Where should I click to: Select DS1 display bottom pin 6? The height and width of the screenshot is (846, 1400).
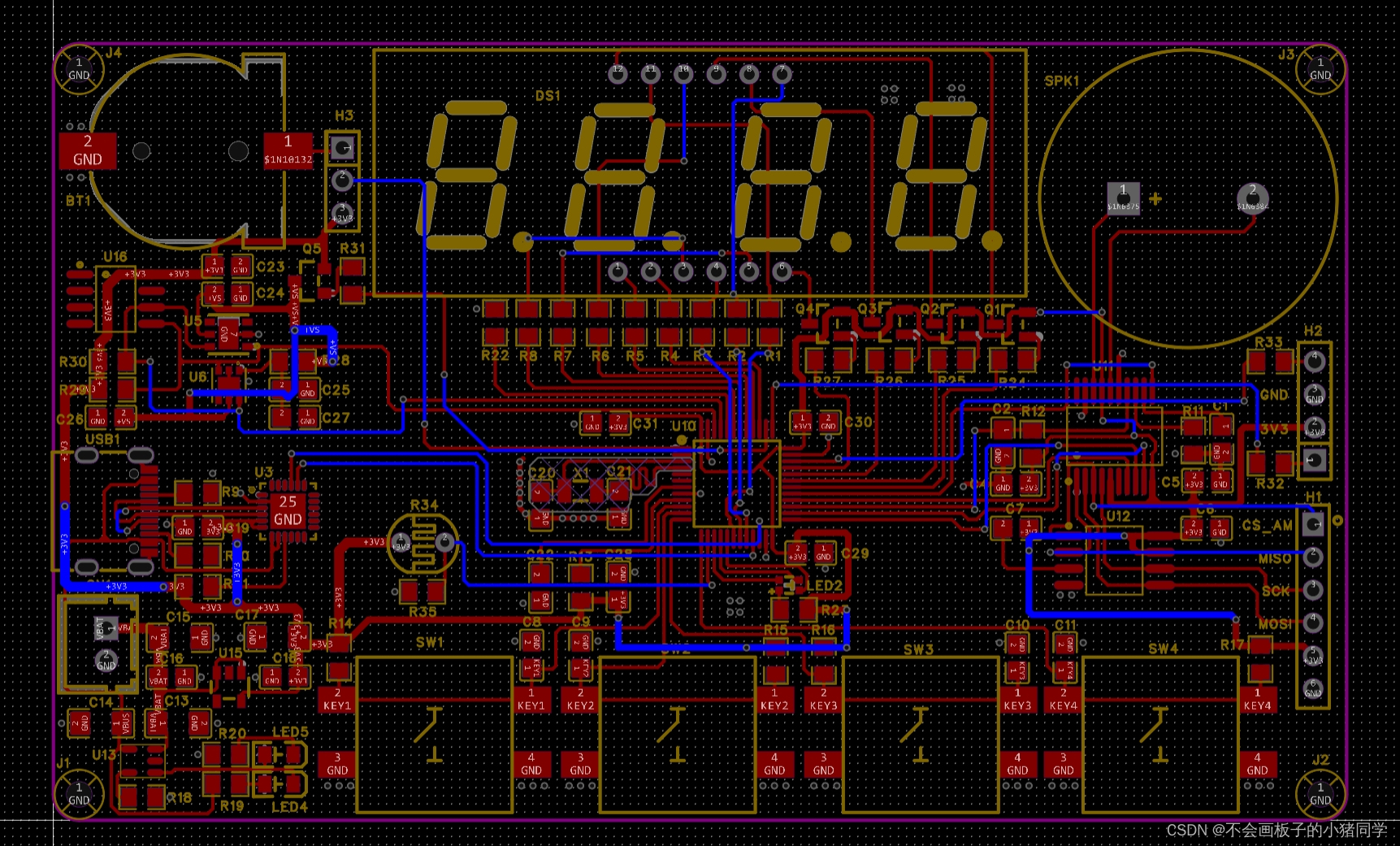tap(782, 271)
